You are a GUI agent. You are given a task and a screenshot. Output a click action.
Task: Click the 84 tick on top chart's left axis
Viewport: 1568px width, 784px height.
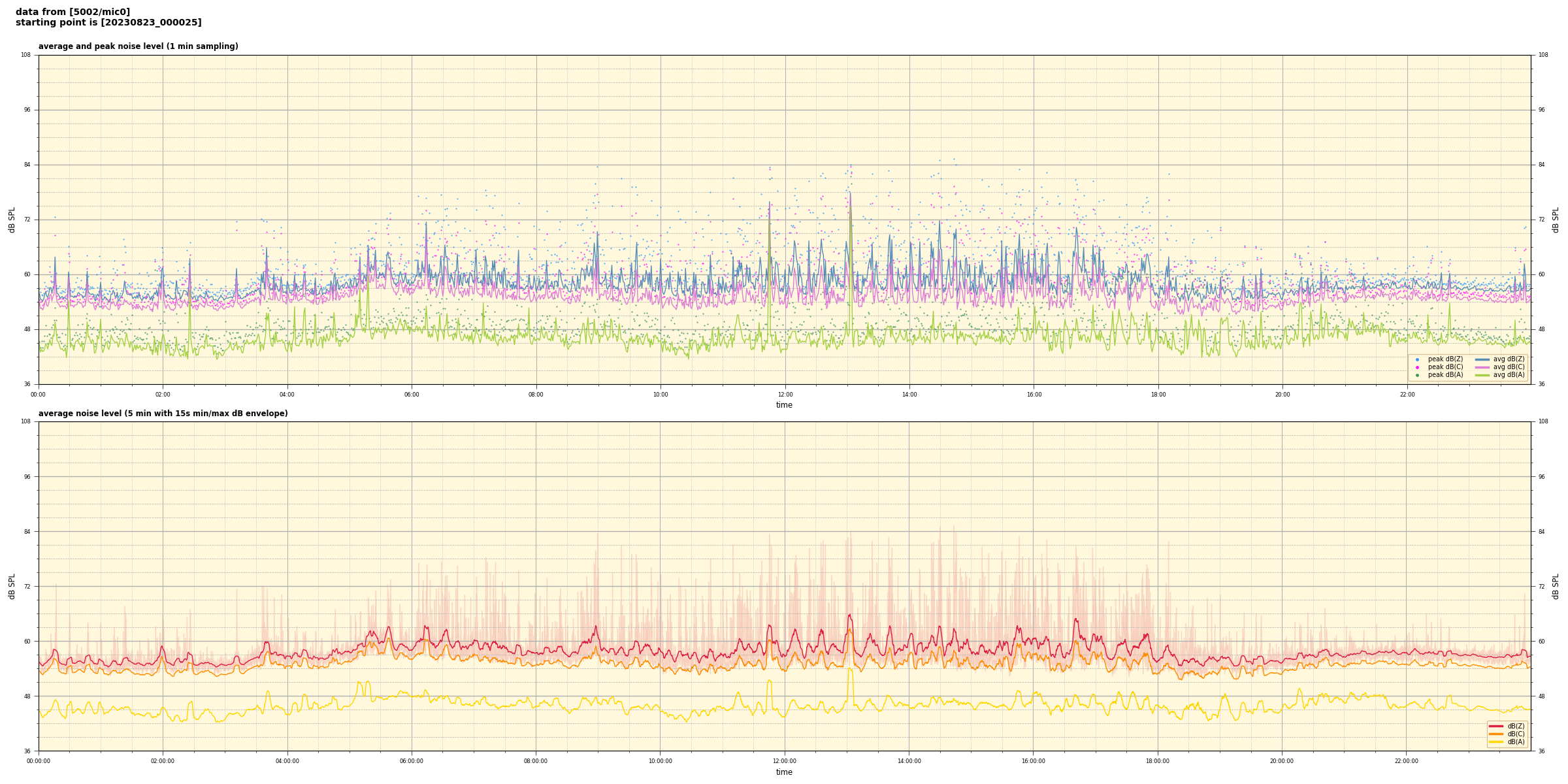click(27, 165)
